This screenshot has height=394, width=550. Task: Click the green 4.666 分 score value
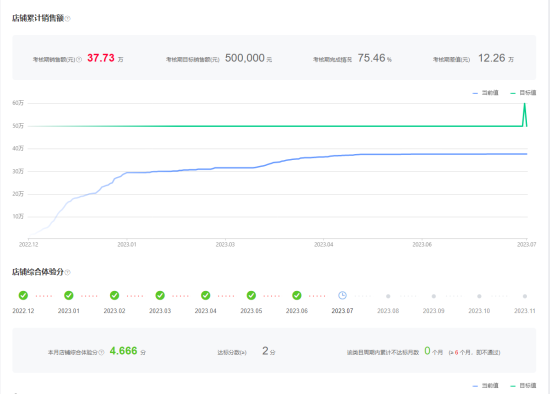127,351
